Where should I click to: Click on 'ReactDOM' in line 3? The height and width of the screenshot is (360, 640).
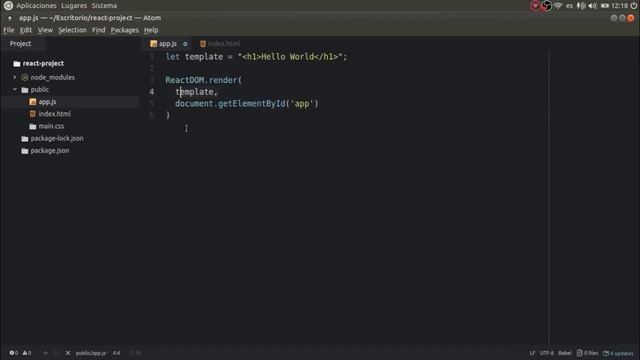point(184,80)
